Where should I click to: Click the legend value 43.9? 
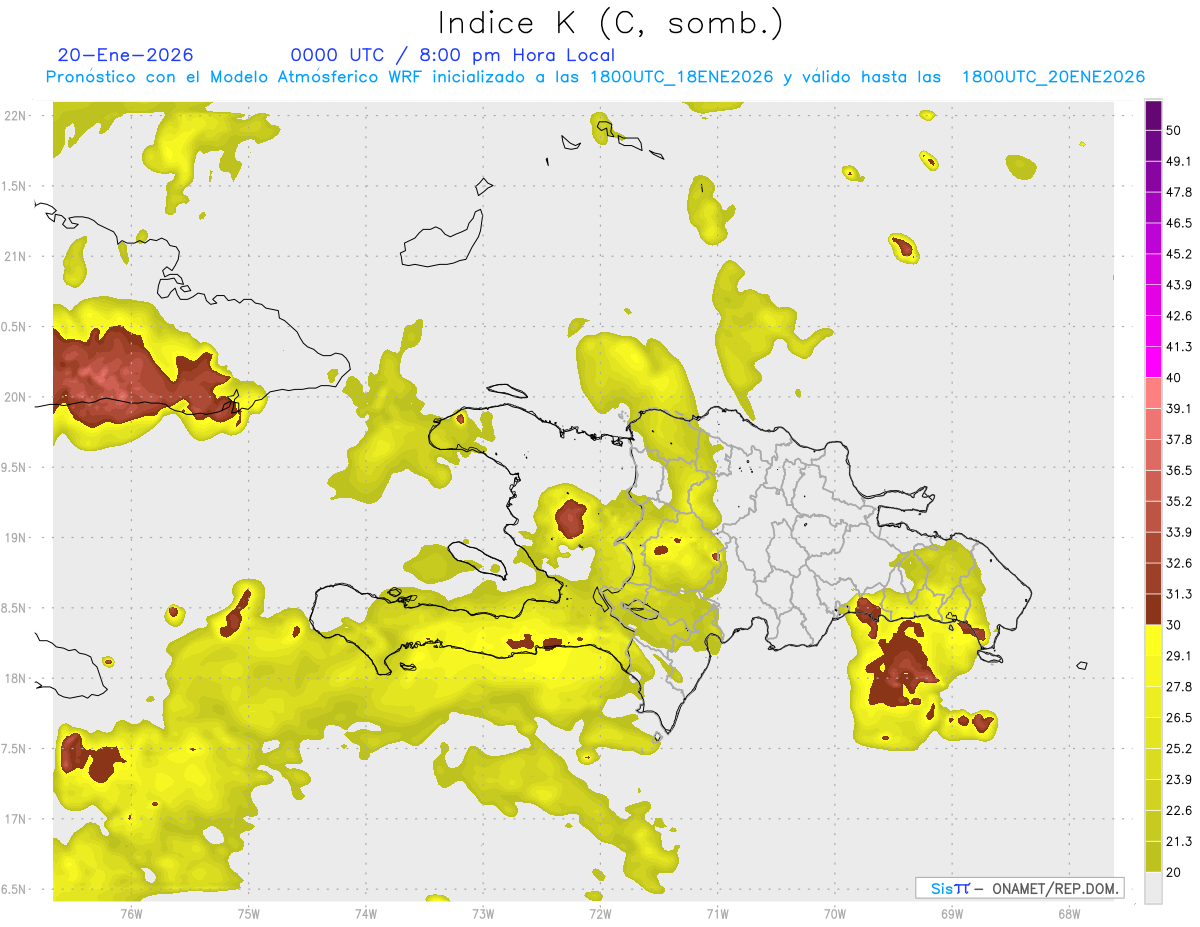[x=1179, y=285]
